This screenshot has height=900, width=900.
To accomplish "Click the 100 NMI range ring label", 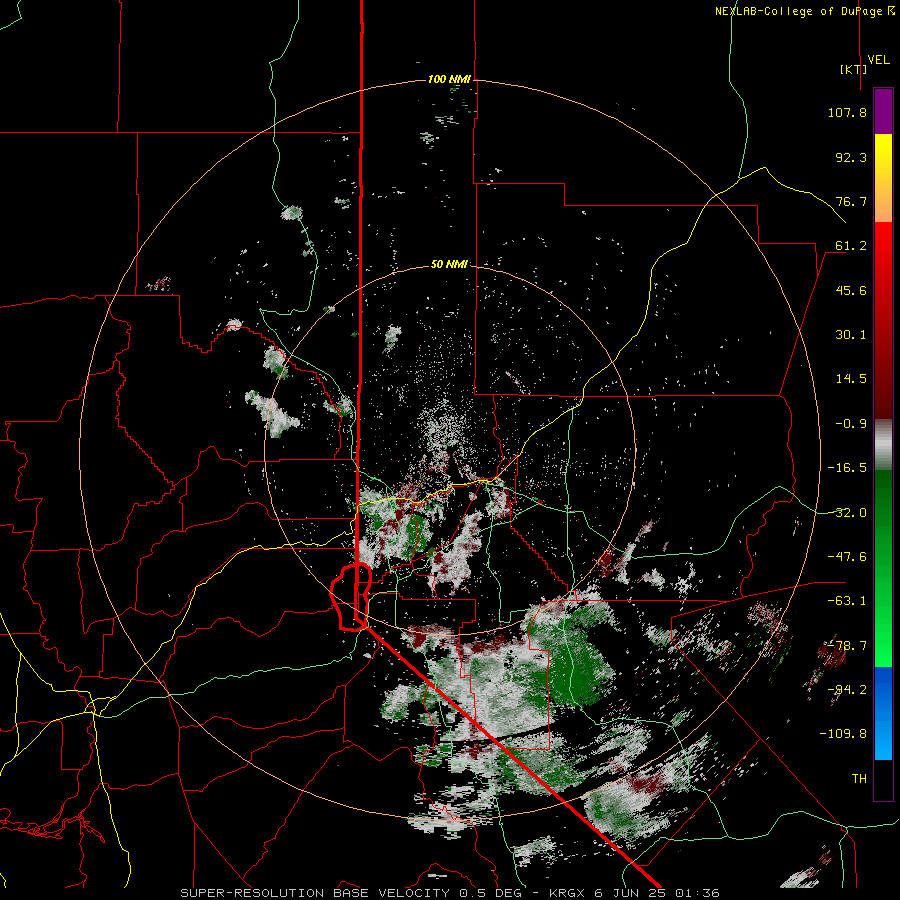I will 449,79.
